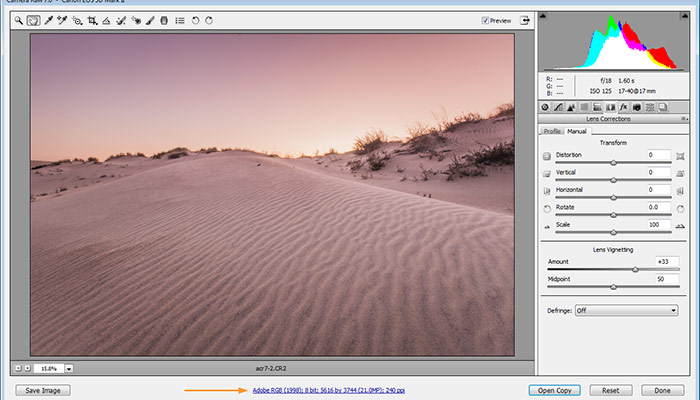Open the Camera Raw preferences list icon
Viewport: 700px width, 400px height.
pos(179,21)
